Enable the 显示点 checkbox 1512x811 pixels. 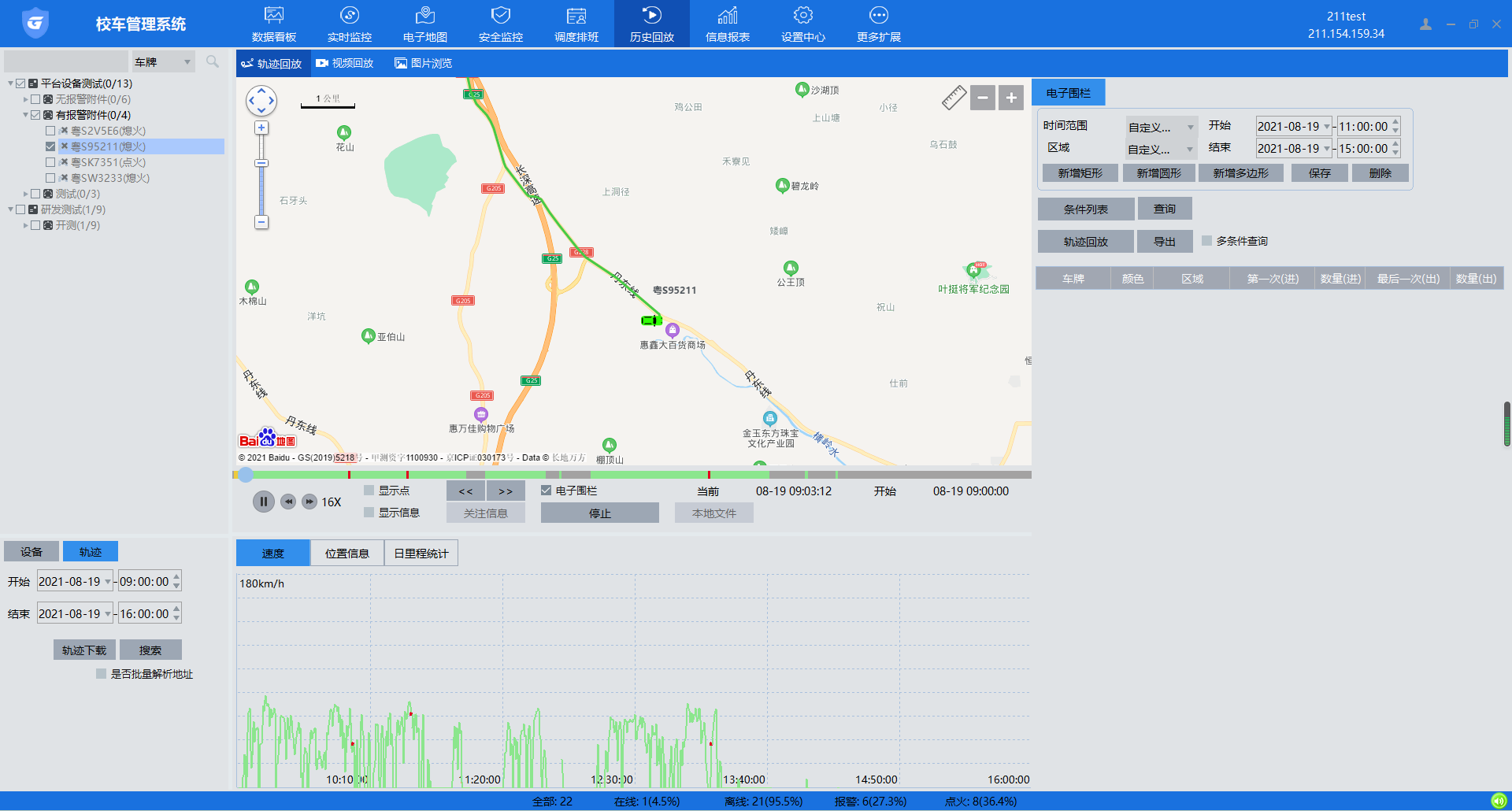tap(369, 491)
